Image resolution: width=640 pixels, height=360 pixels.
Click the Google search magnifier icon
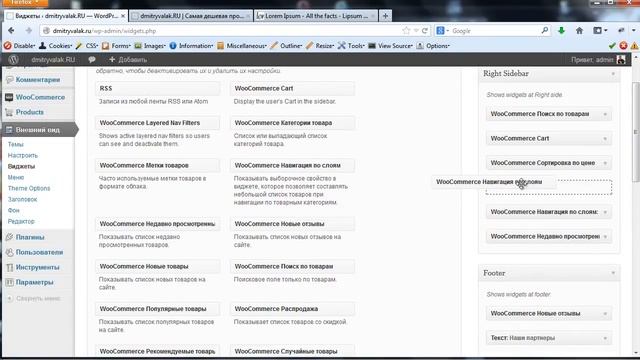coord(544,31)
